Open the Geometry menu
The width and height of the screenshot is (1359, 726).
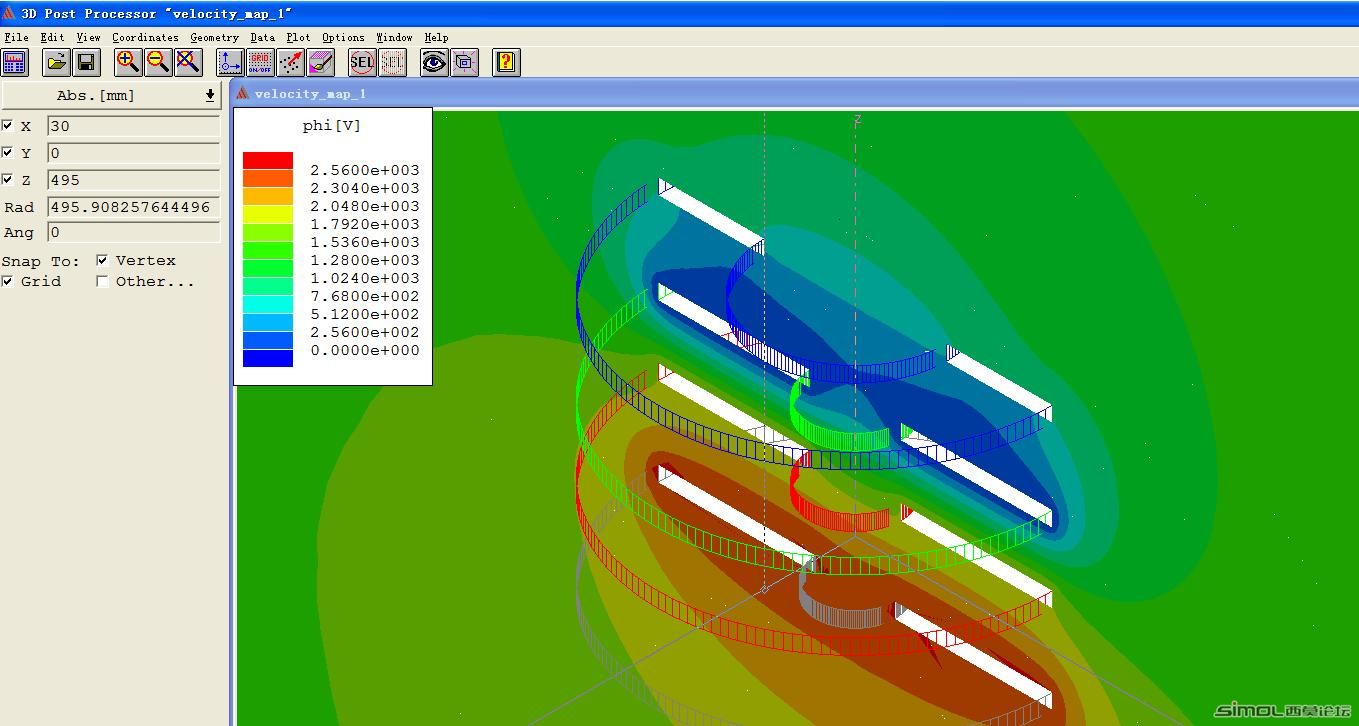pyautogui.click(x=214, y=37)
